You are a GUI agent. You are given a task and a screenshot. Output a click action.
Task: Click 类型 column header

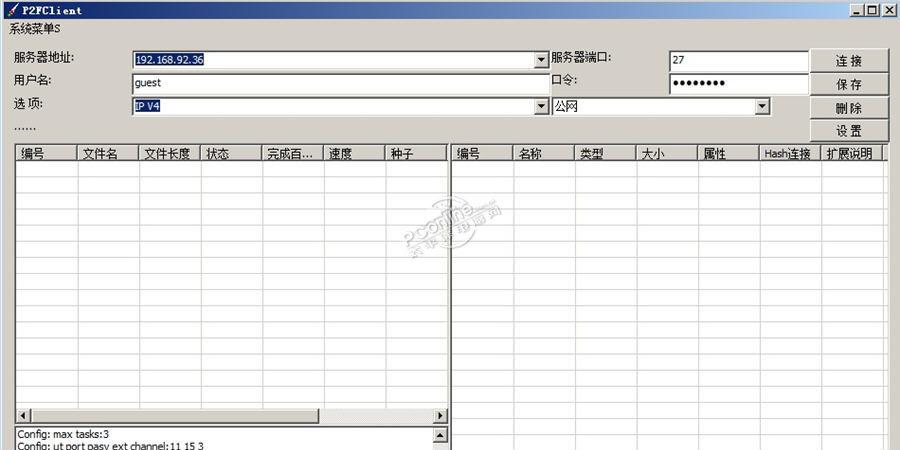tap(606, 153)
